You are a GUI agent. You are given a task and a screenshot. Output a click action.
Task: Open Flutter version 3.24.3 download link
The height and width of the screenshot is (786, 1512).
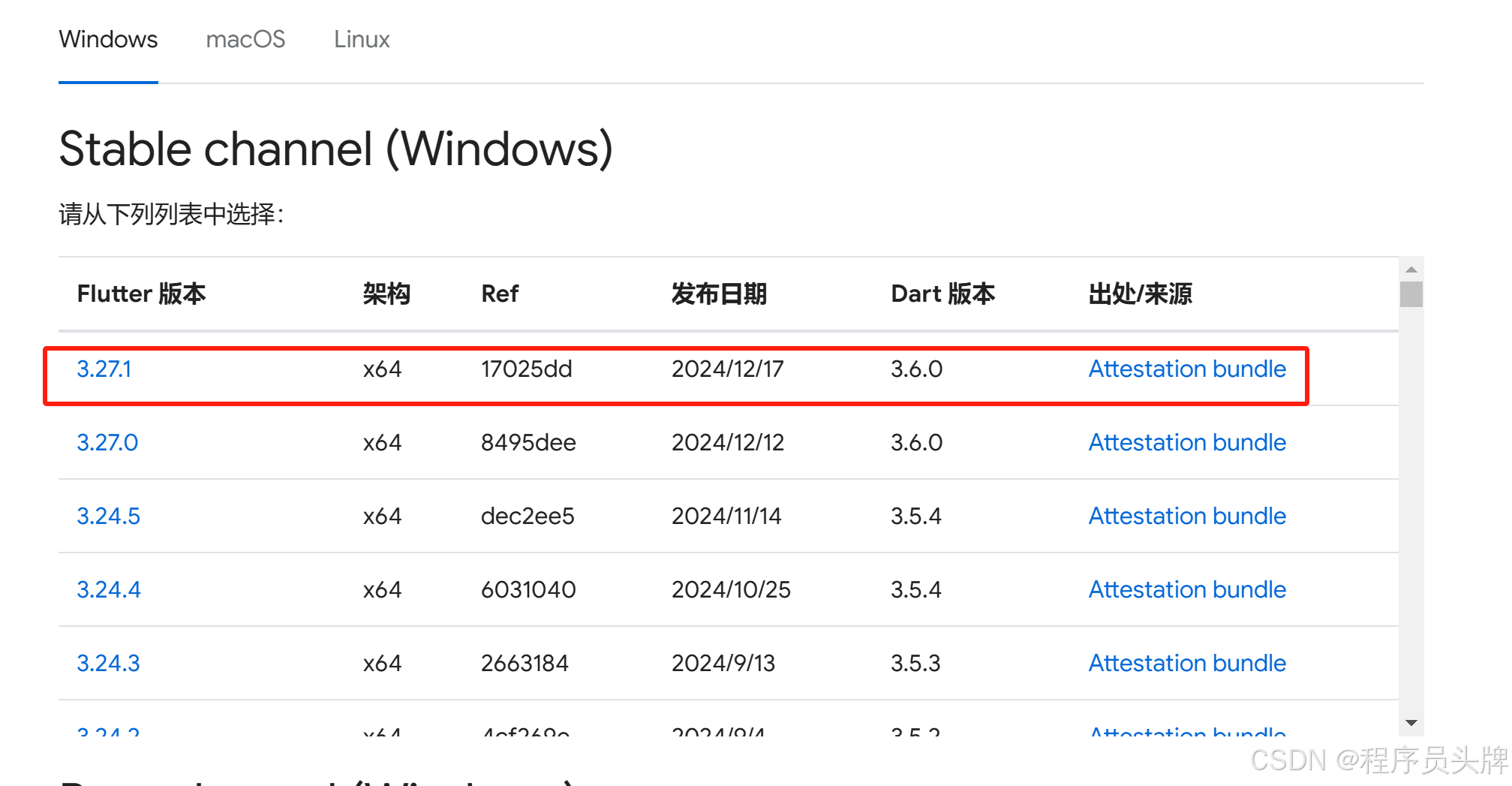point(108,663)
